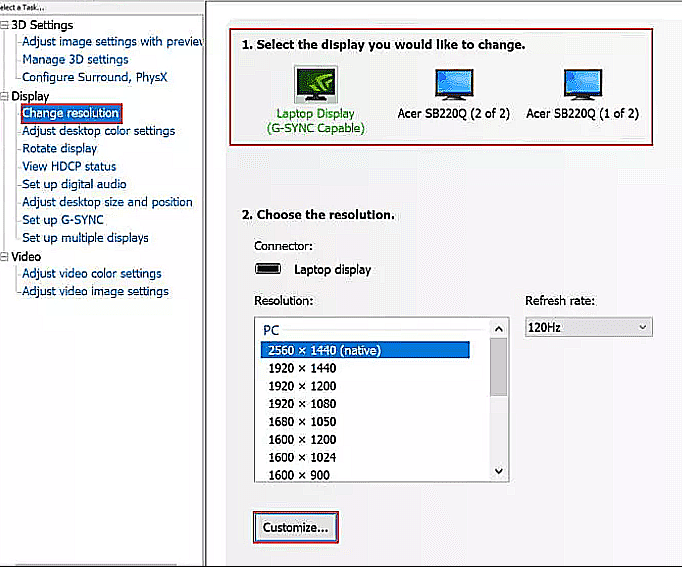The image size is (682, 567).
Task: Click the PC group header in resolution list
Action: [271, 330]
